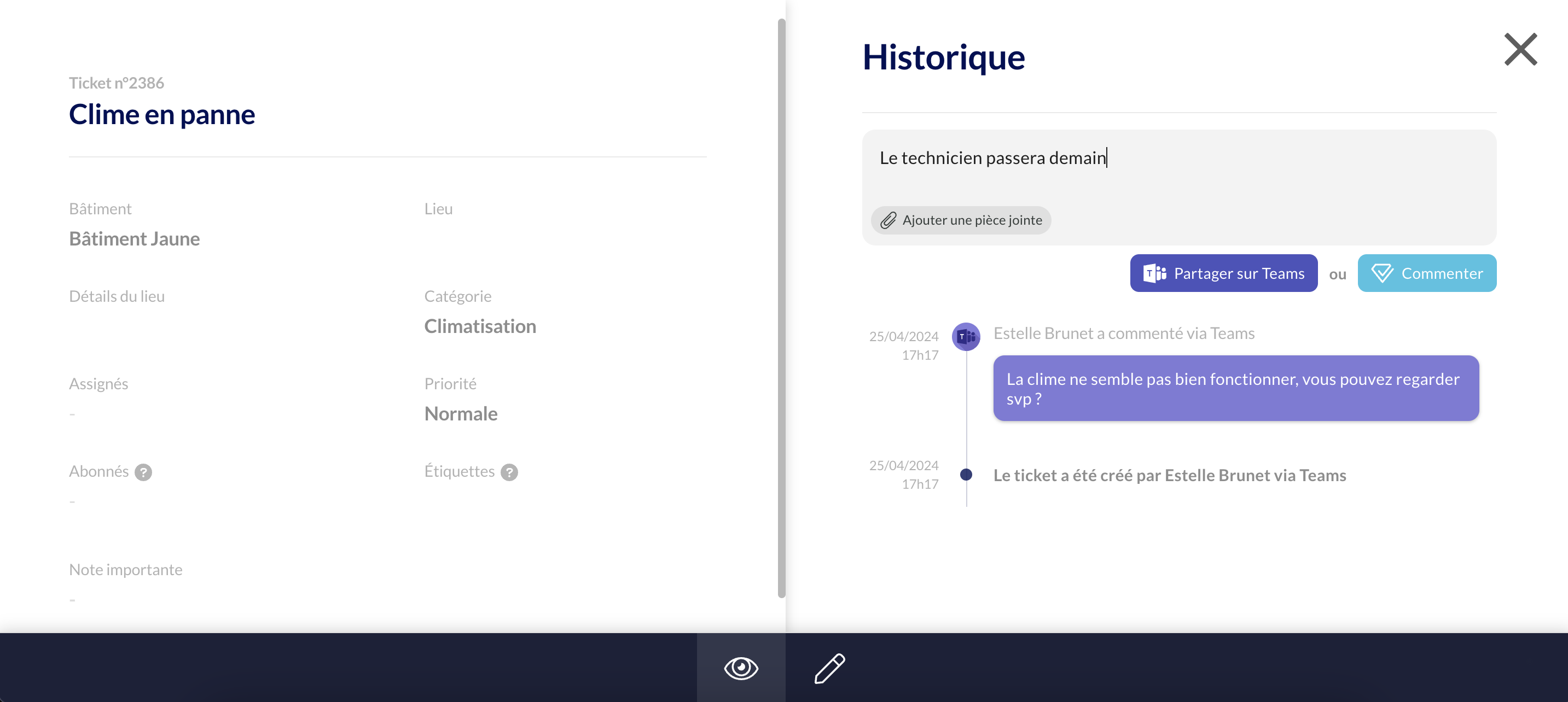Click the ticket creation timeline dot

(x=966, y=475)
